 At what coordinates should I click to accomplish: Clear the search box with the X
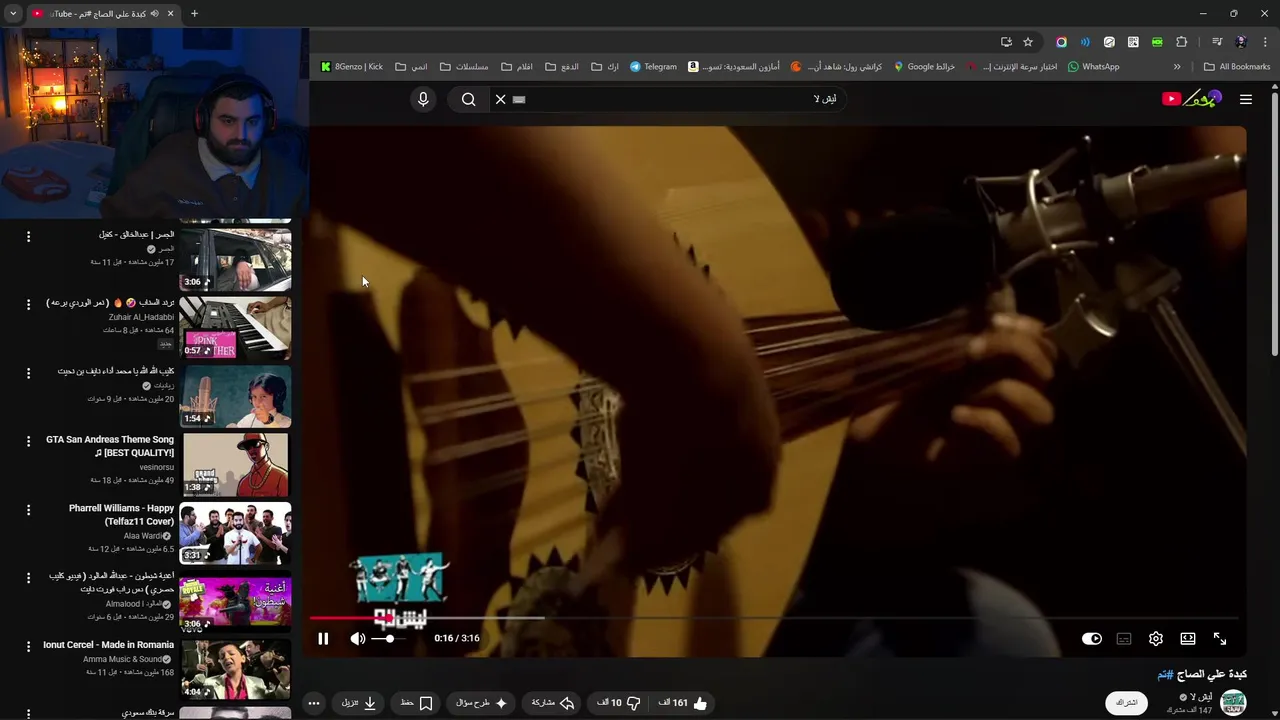(501, 99)
